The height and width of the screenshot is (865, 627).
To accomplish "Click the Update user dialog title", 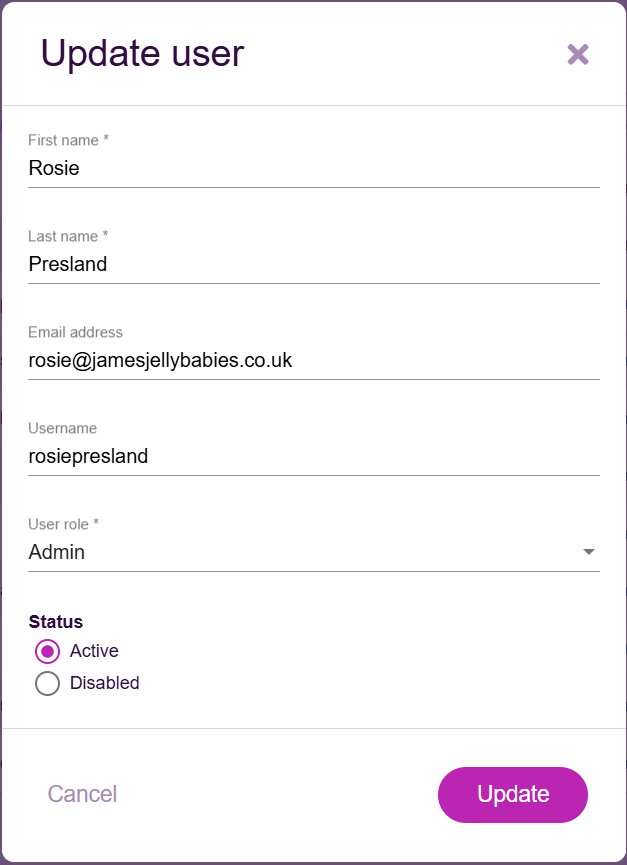I will coord(142,53).
